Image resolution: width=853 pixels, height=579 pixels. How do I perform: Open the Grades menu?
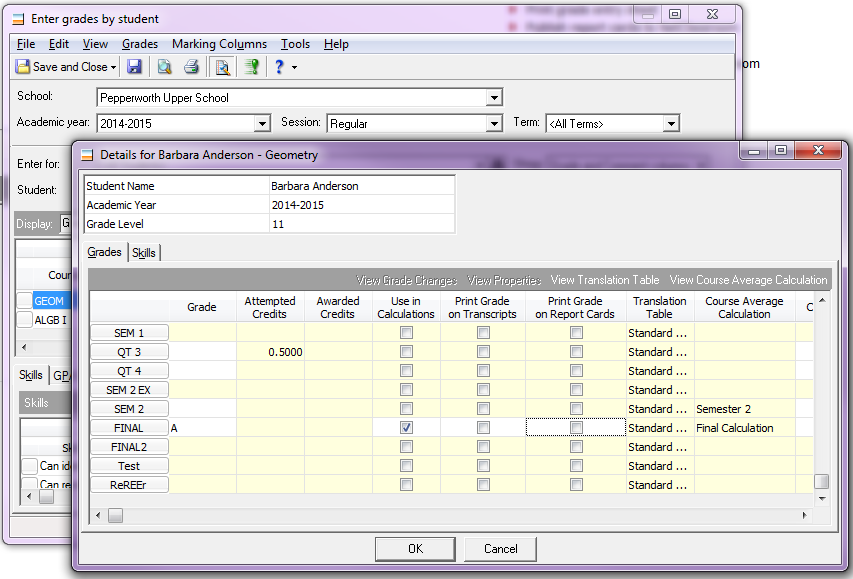tap(140, 44)
